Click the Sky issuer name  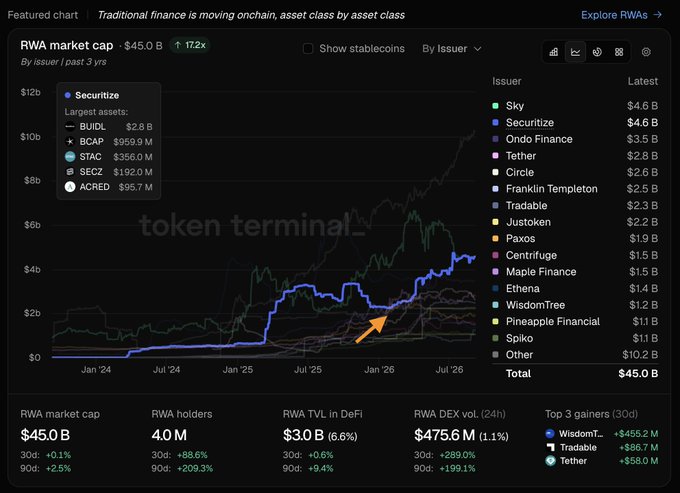click(x=515, y=105)
